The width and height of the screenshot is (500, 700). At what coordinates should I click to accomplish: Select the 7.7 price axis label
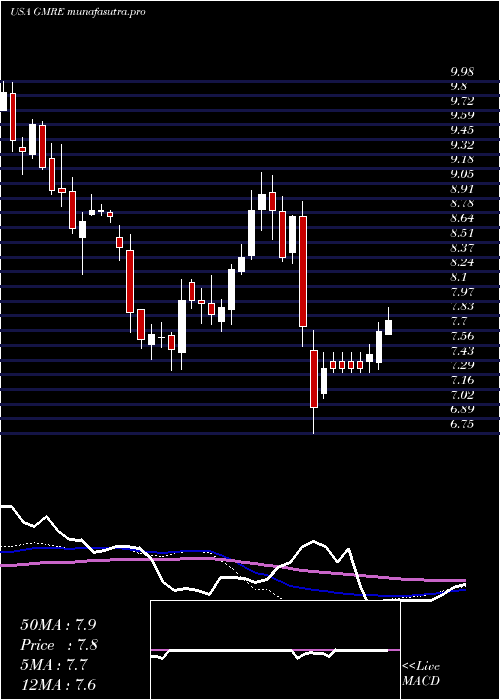click(458, 321)
